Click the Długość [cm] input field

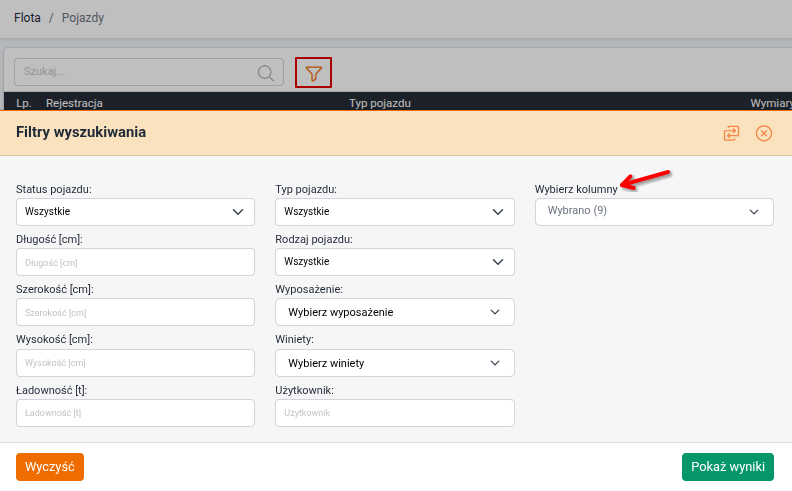pos(135,262)
